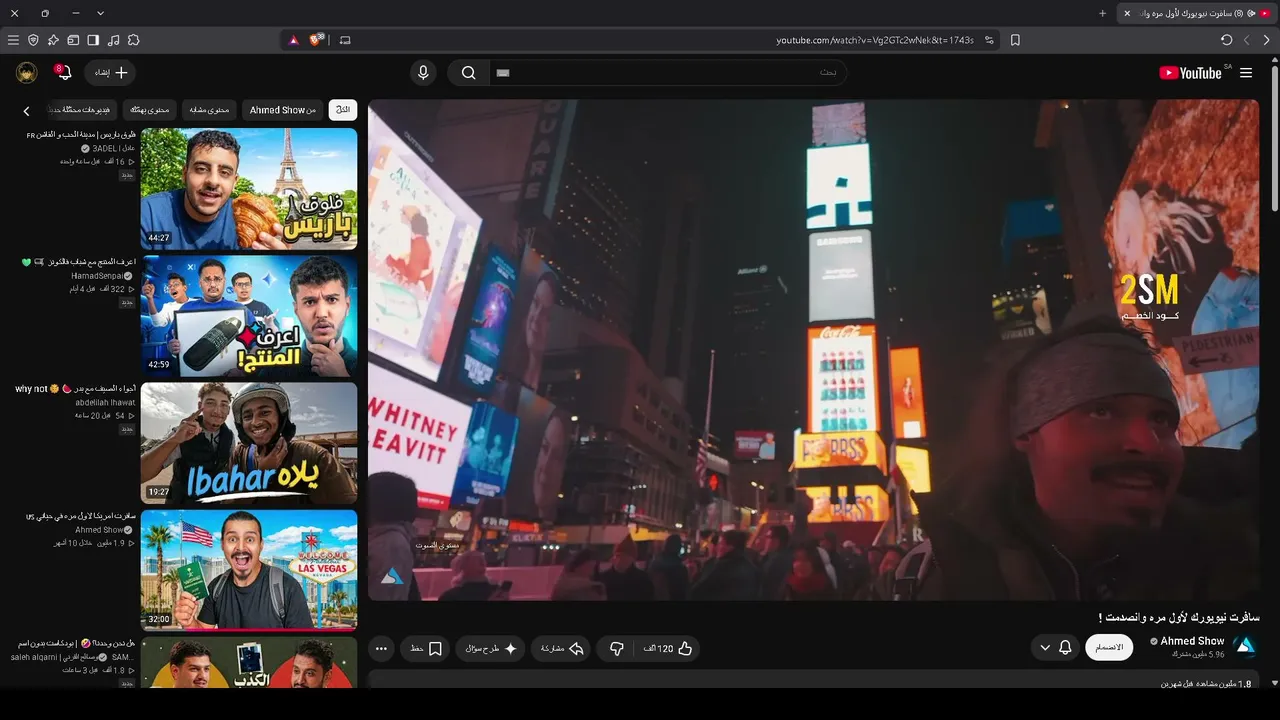This screenshot has width=1280, height=720.
Task: Click the address bar URL
Action: click(875, 40)
